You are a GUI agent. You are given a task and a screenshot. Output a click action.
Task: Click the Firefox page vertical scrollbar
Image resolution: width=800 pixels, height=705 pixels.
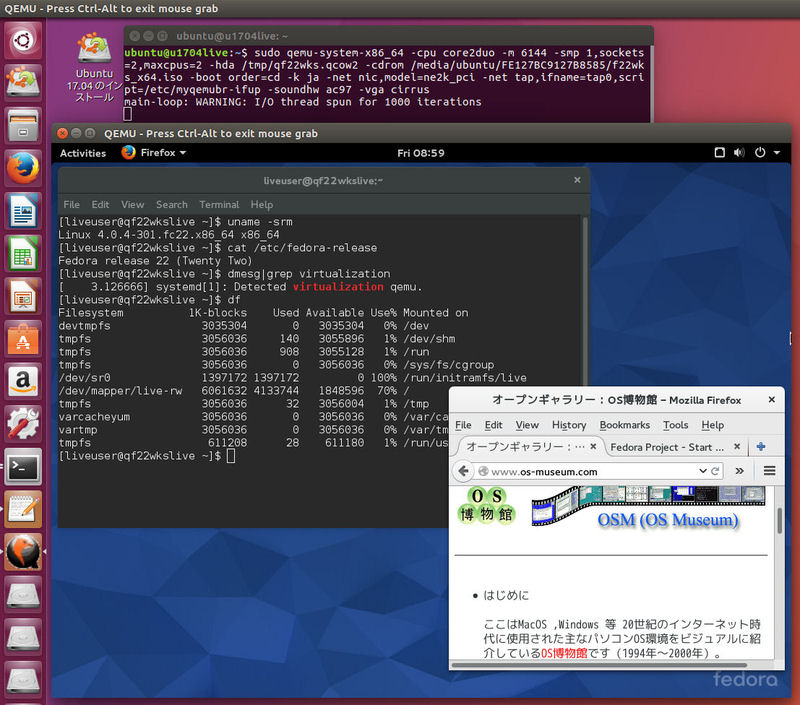click(780, 520)
